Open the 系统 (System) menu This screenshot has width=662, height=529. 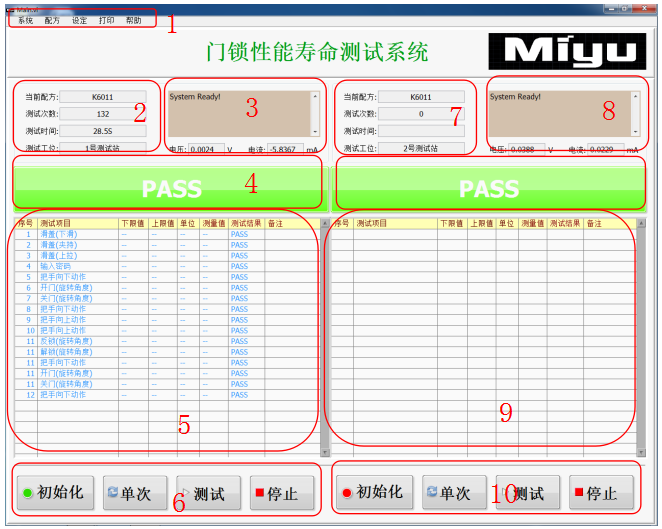(x=25, y=20)
